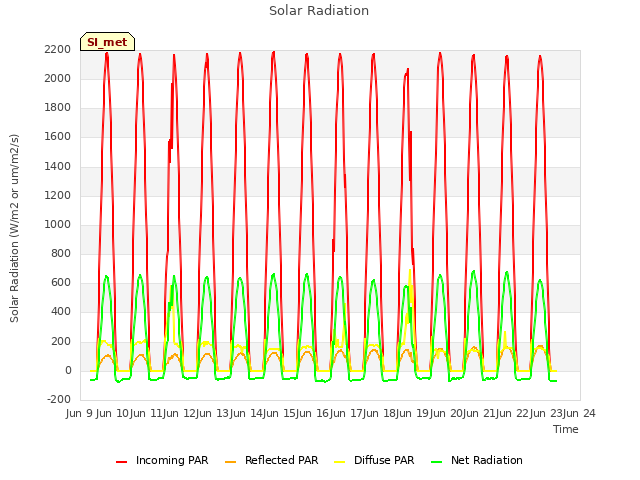Screen dimensions: 640x480
Task: Click the Jun 20 Net Radiation peak
Action: click(x=473, y=271)
